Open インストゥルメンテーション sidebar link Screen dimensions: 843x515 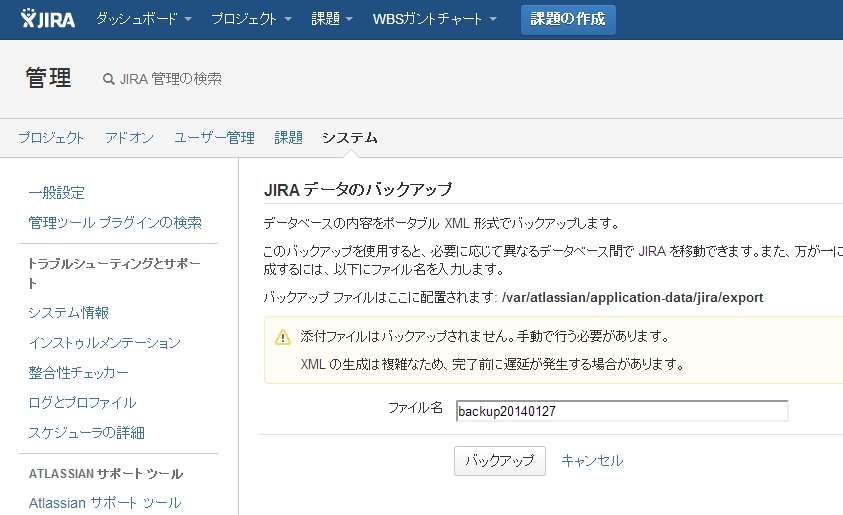[104, 342]
